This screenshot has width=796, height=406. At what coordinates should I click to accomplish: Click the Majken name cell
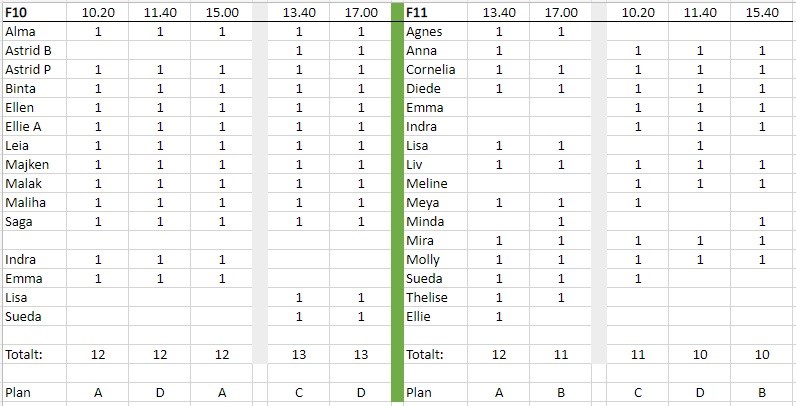coord(26,165)
